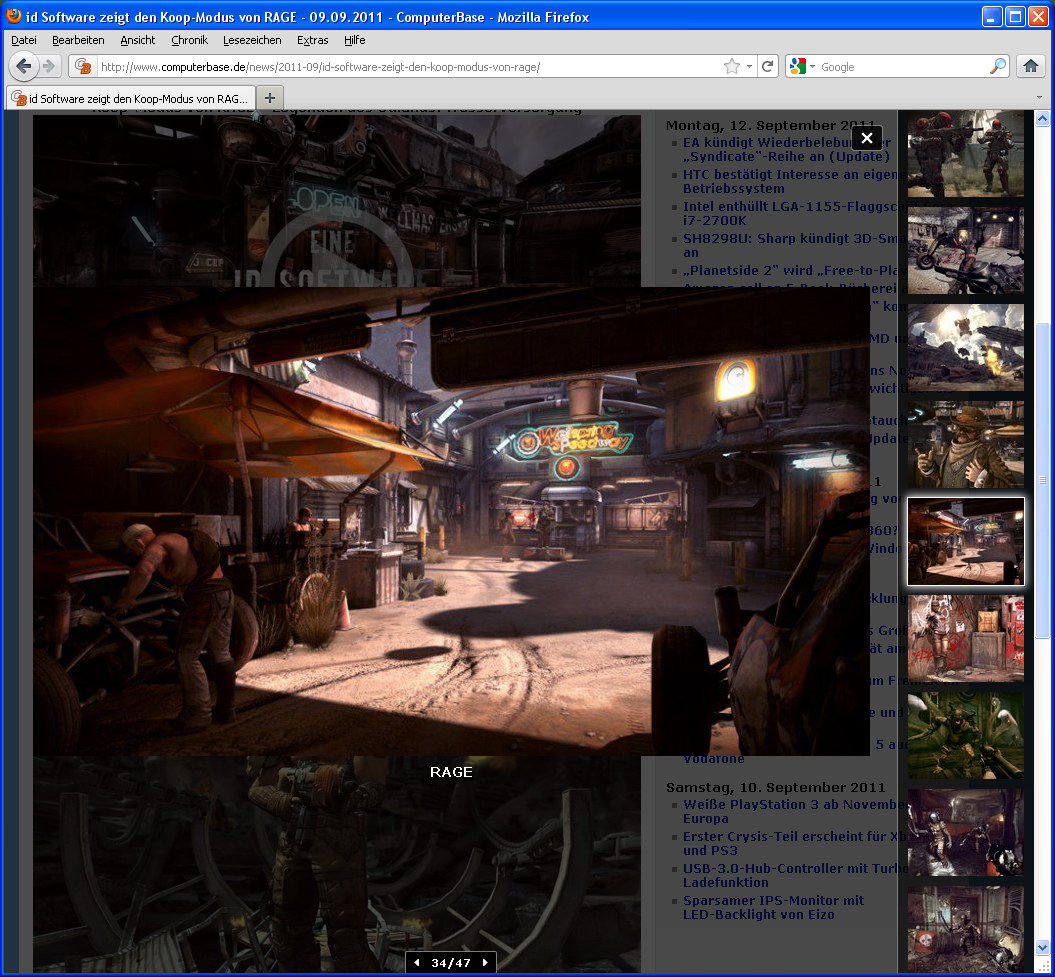The width and height of the screenshot is (1055, 977).
Task: Open the Sparsamer IPS-Monitor Eizo link
Action: (x=774, y=908)
